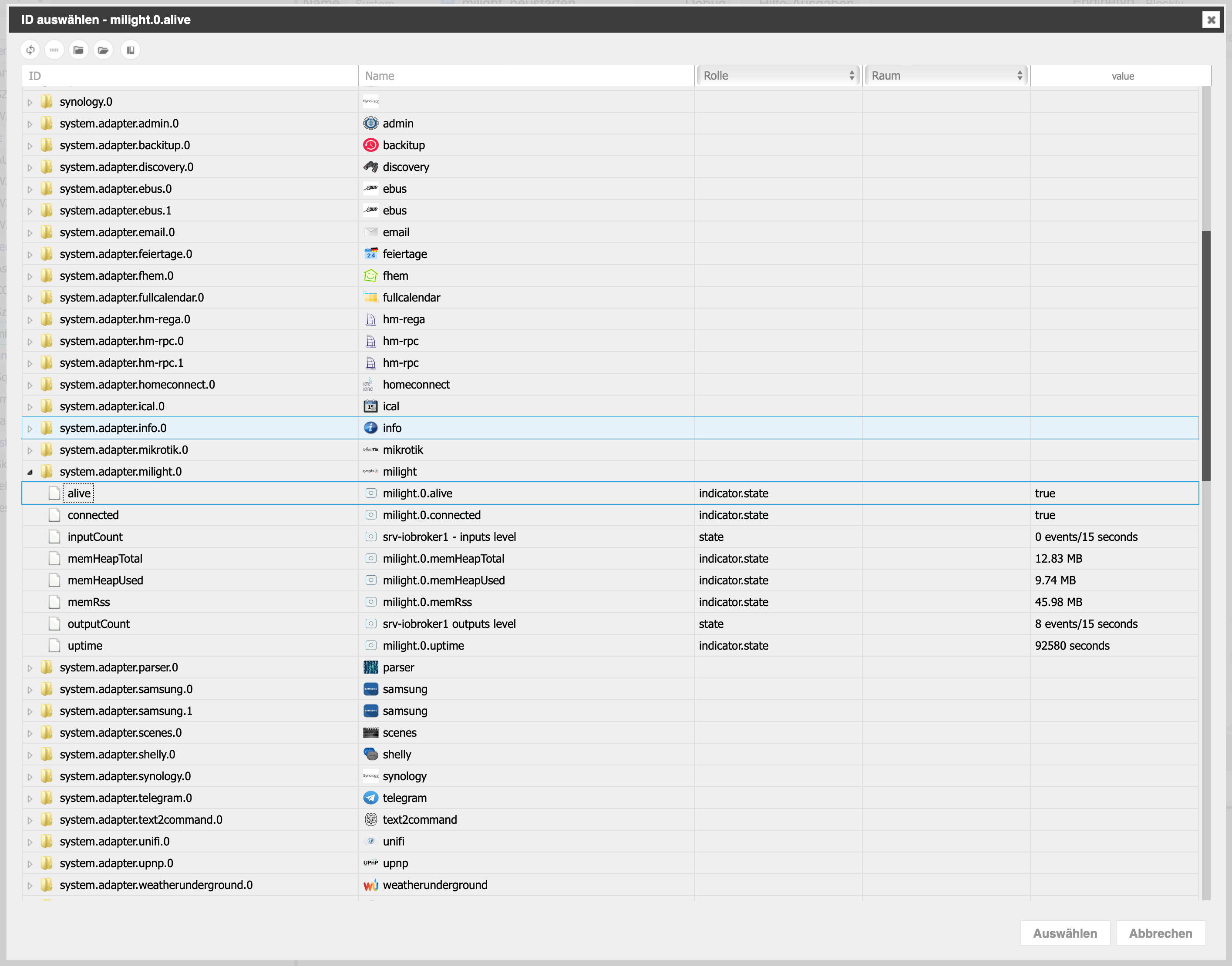The image size is (1232, 966).
Task: Click the list view toolbar icon
Action: tap(54, 50)
